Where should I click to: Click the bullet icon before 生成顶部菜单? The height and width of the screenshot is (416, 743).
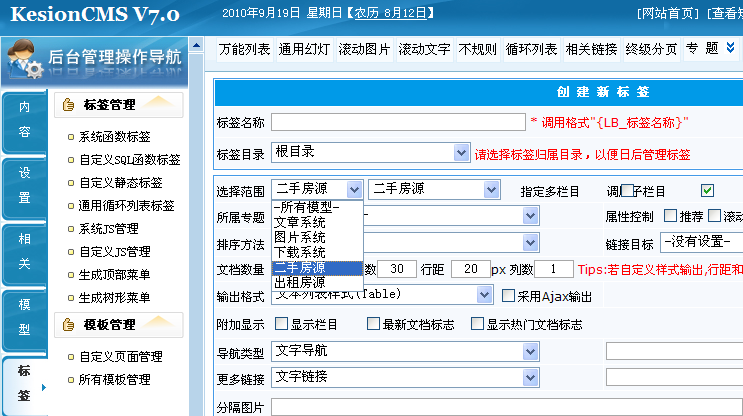(x=69, y=275)
